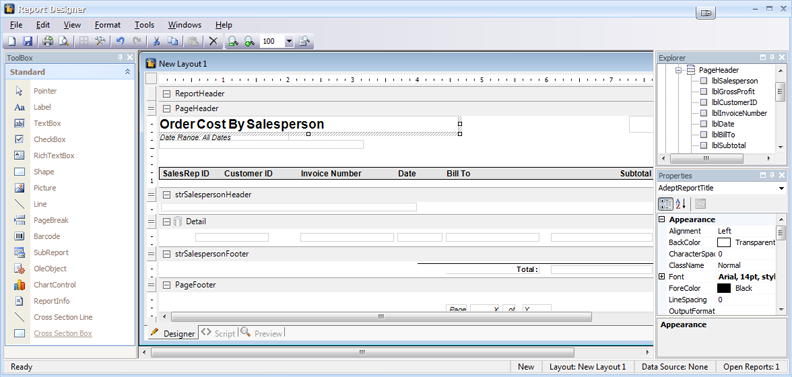Open the View menu

click(x=72, y=25)
